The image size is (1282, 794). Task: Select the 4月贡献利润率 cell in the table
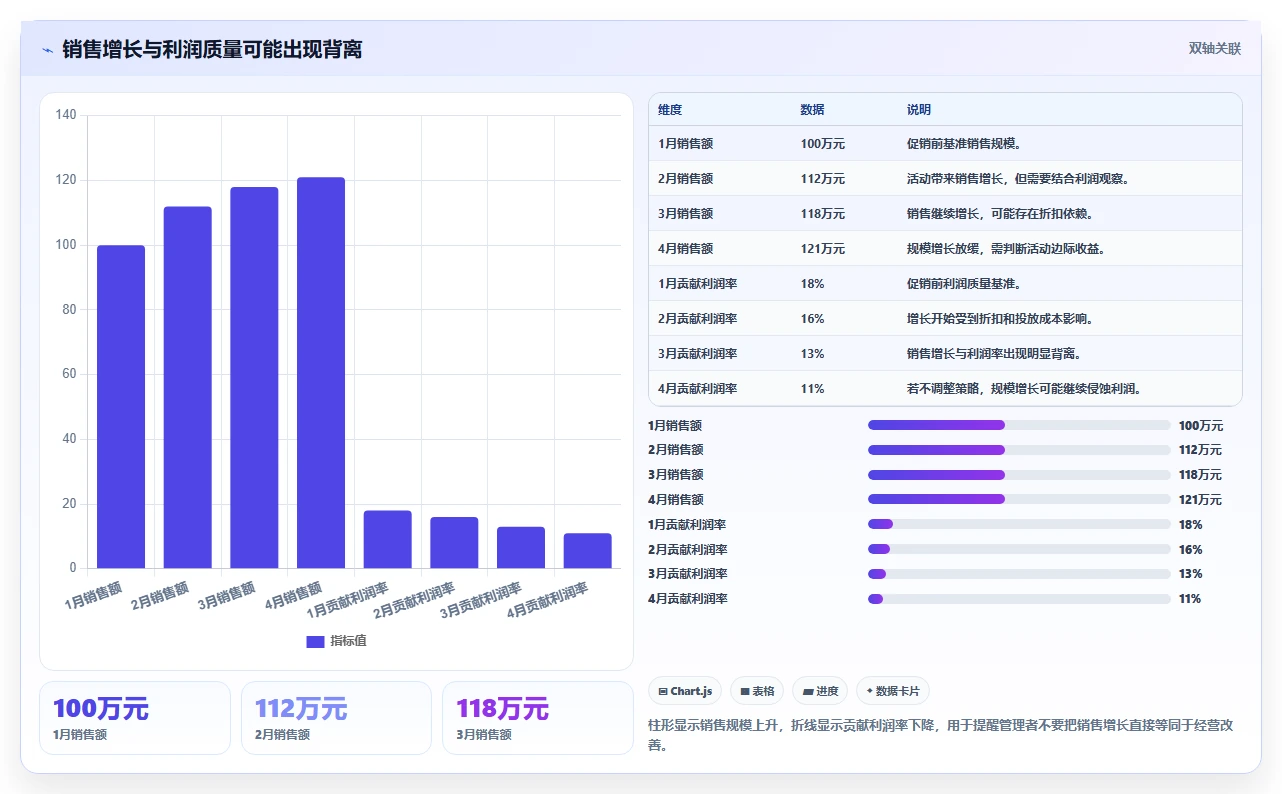click(x=698, y=389)
